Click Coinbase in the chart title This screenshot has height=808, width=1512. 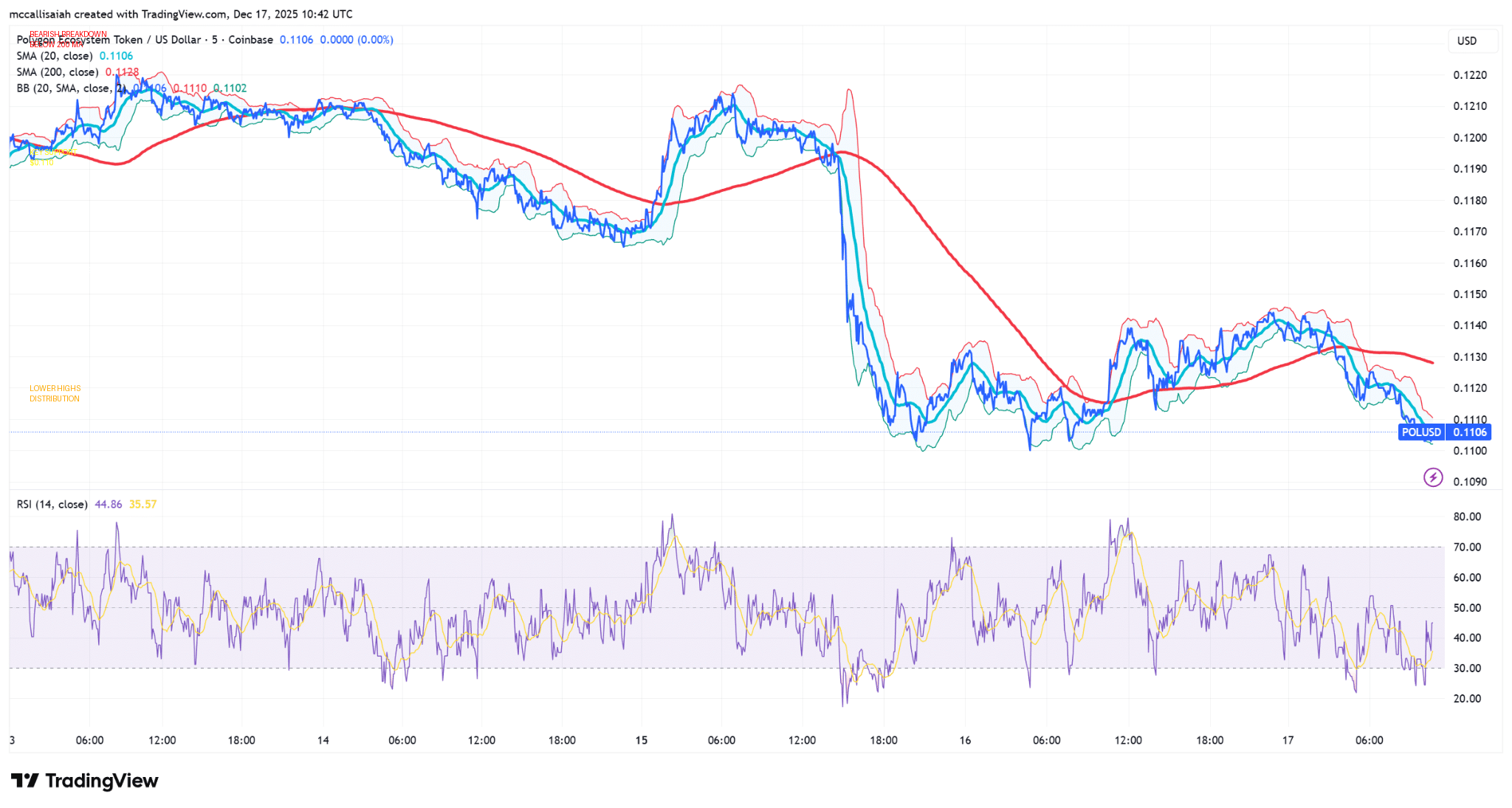click(x=251, y=40)
